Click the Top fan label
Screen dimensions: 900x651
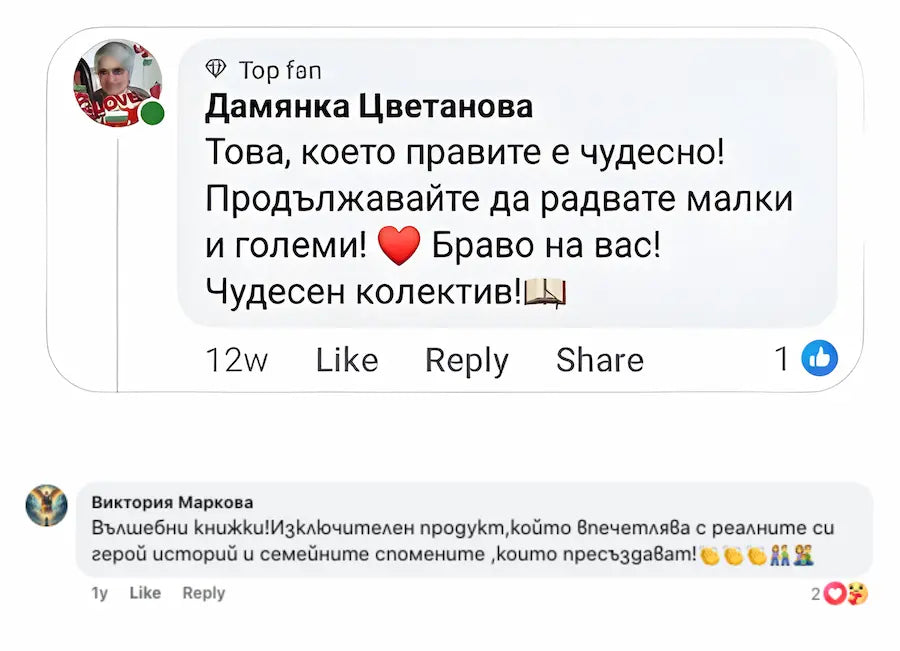(x=279, y=70)
